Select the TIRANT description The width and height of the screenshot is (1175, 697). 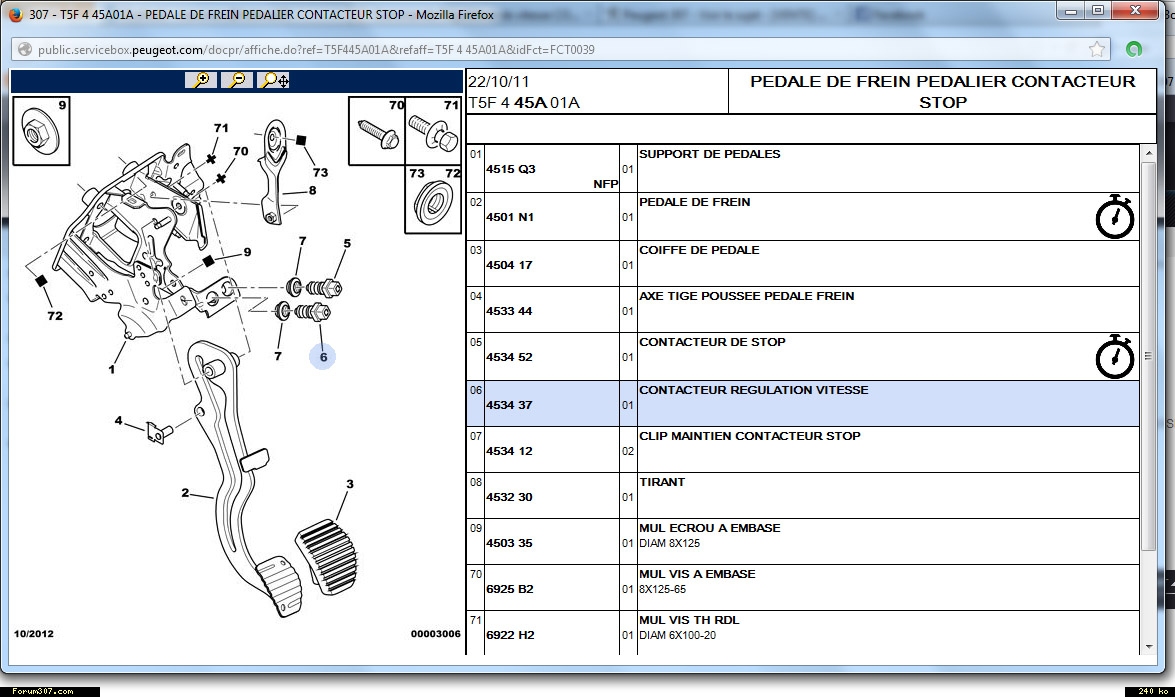tap(662, 483)
